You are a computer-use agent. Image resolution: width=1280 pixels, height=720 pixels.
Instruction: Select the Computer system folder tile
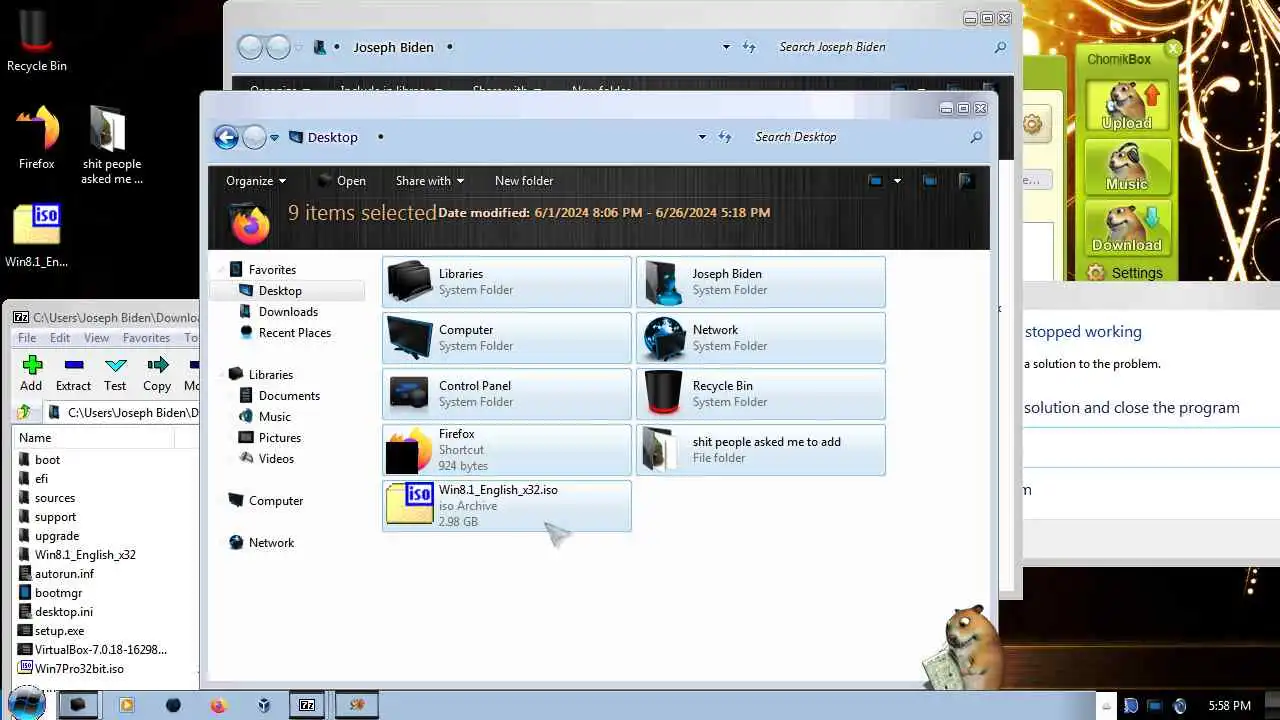[507, 338]
